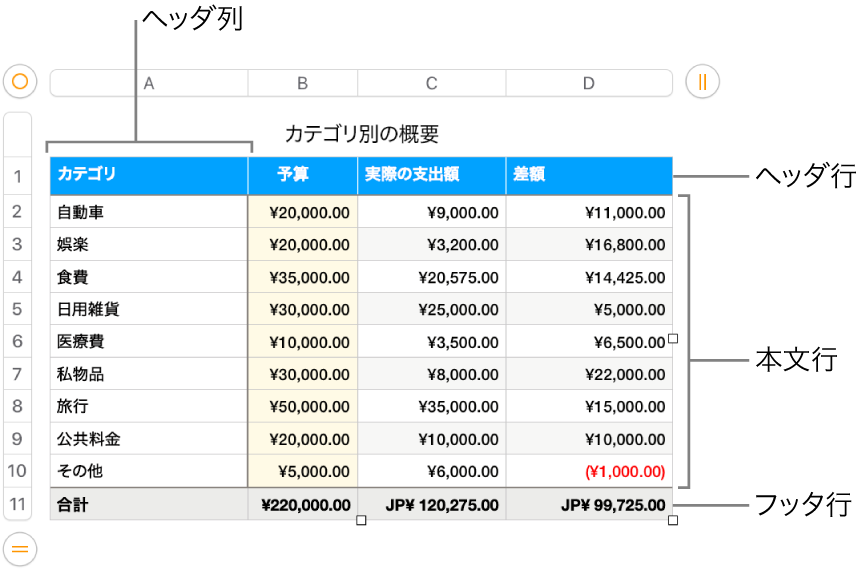Click the 合計 footer cell
This screenshot has width=868, height=571.
pyautogui.click(x=148, y=505)
